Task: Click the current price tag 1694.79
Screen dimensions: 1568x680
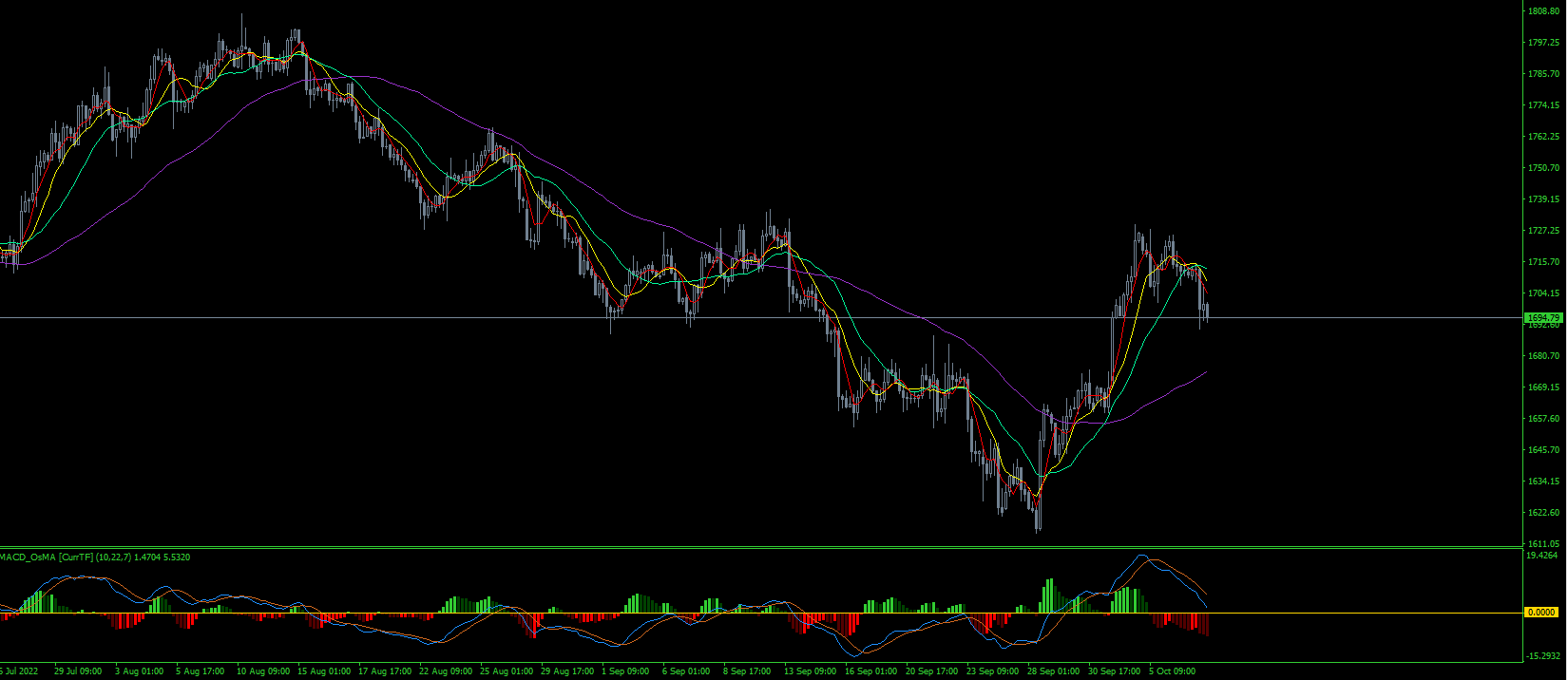Action: [x=1543, y=317]
